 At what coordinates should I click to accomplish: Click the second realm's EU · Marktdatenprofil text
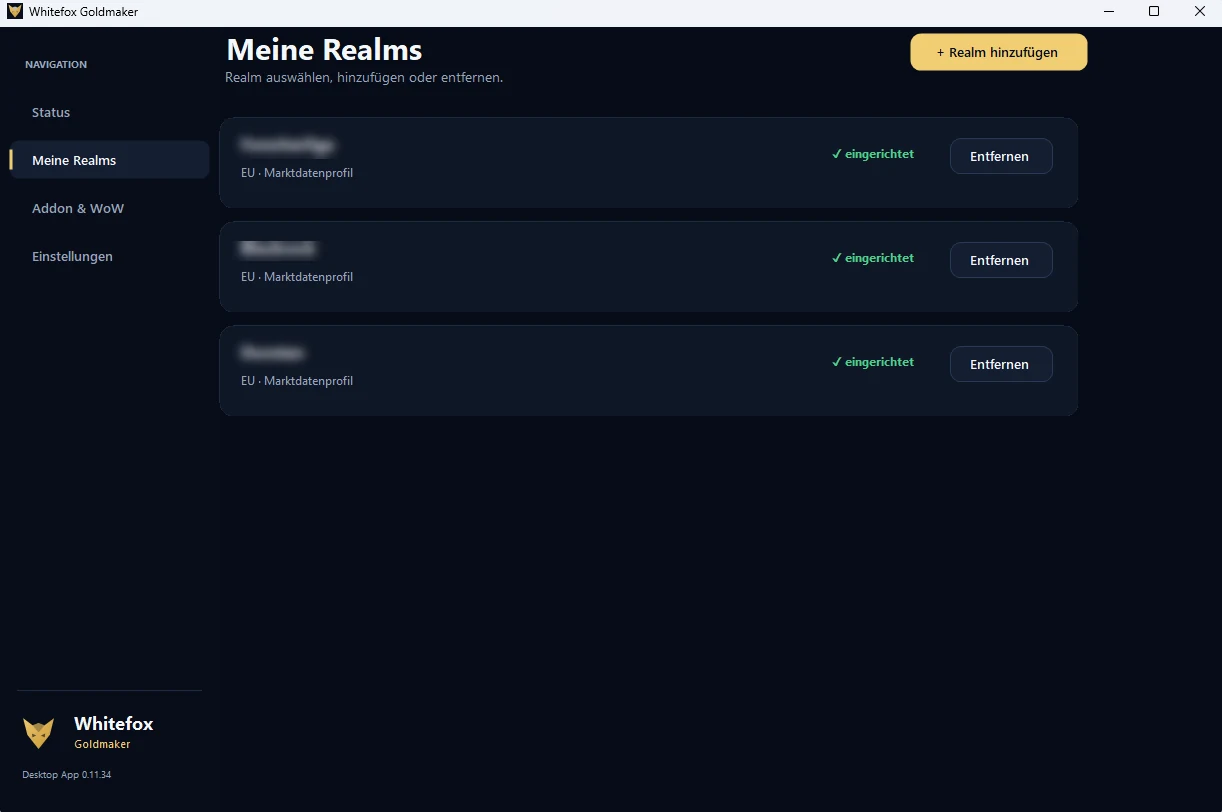click(x=297, y=277)
